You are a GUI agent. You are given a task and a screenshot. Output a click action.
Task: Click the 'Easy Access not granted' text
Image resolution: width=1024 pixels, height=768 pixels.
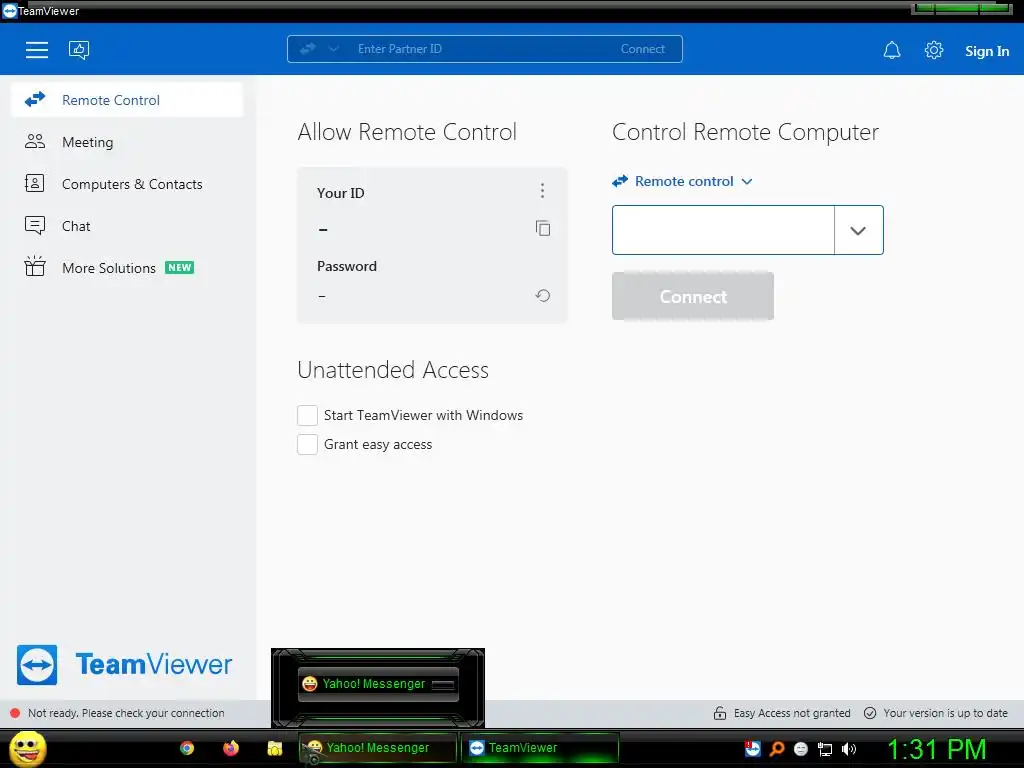coord(792,713)
